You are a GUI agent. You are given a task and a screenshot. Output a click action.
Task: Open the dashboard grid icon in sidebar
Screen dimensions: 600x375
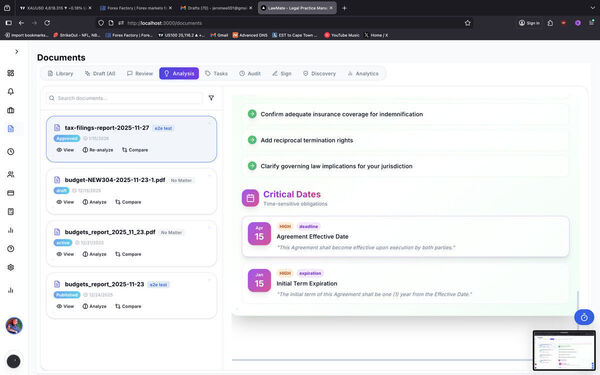tap(11, 73)
